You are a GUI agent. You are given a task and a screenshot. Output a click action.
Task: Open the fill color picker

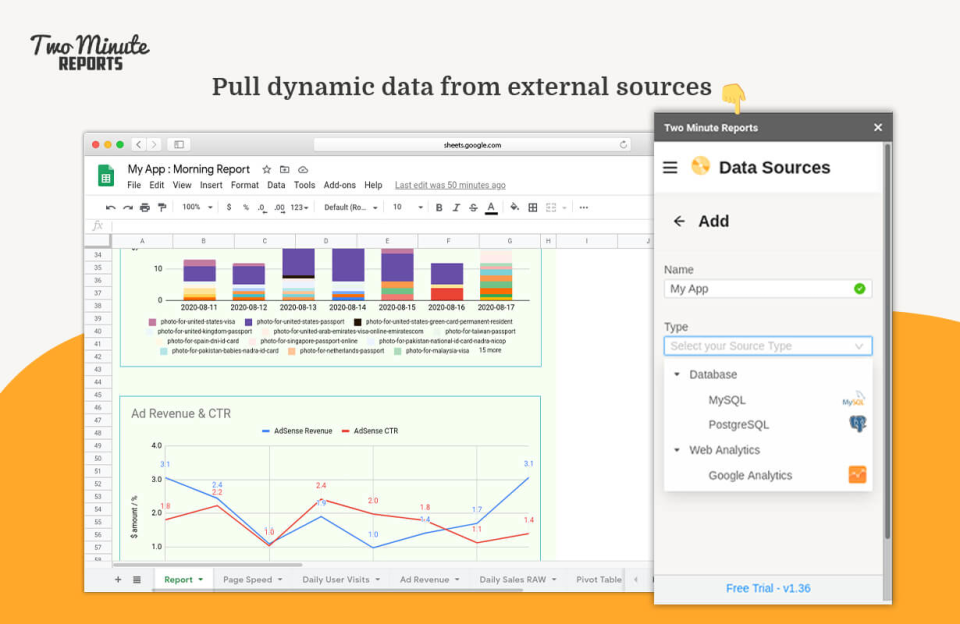[x=514, y=207]
